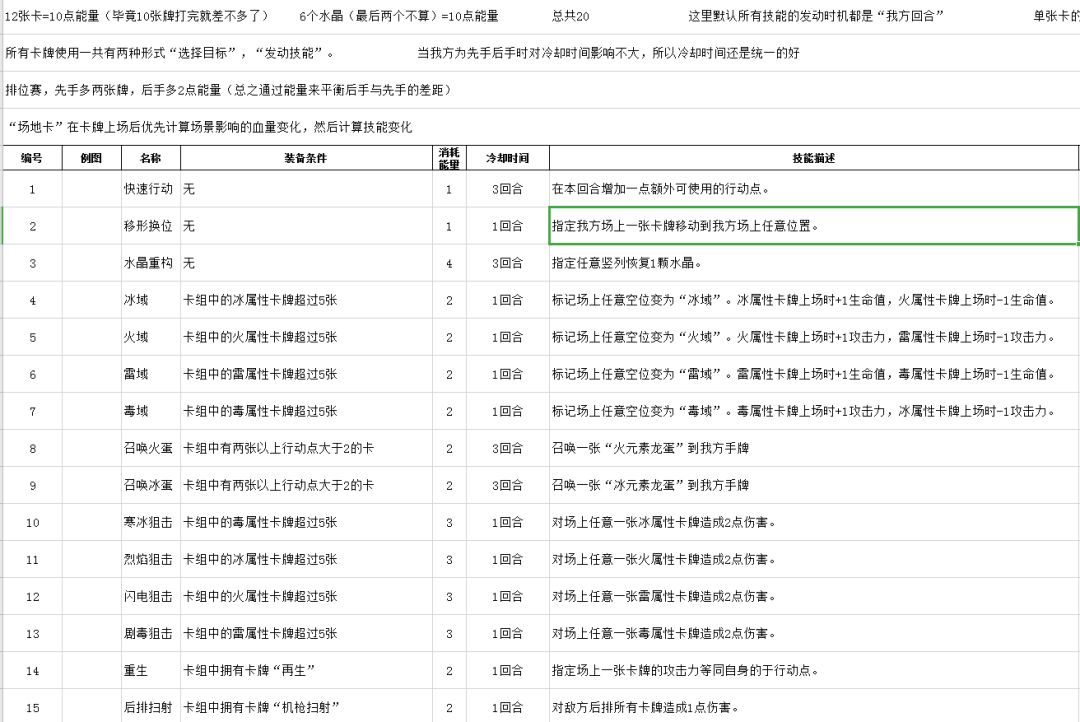Click empty 例图 cell of 快速行动 row
Viewport: 1080px width, 722px height.
[91, 189]
